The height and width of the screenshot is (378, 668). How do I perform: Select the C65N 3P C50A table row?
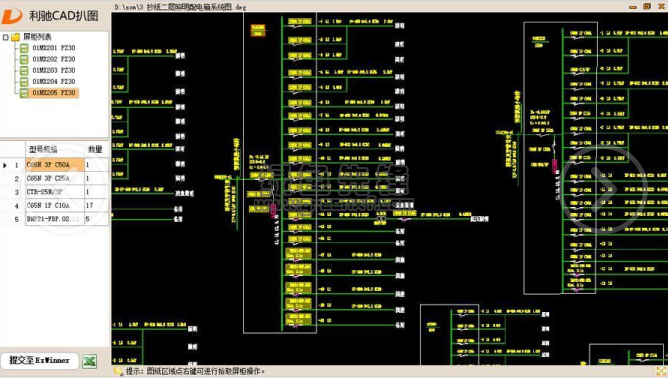(x=55, y=164)
